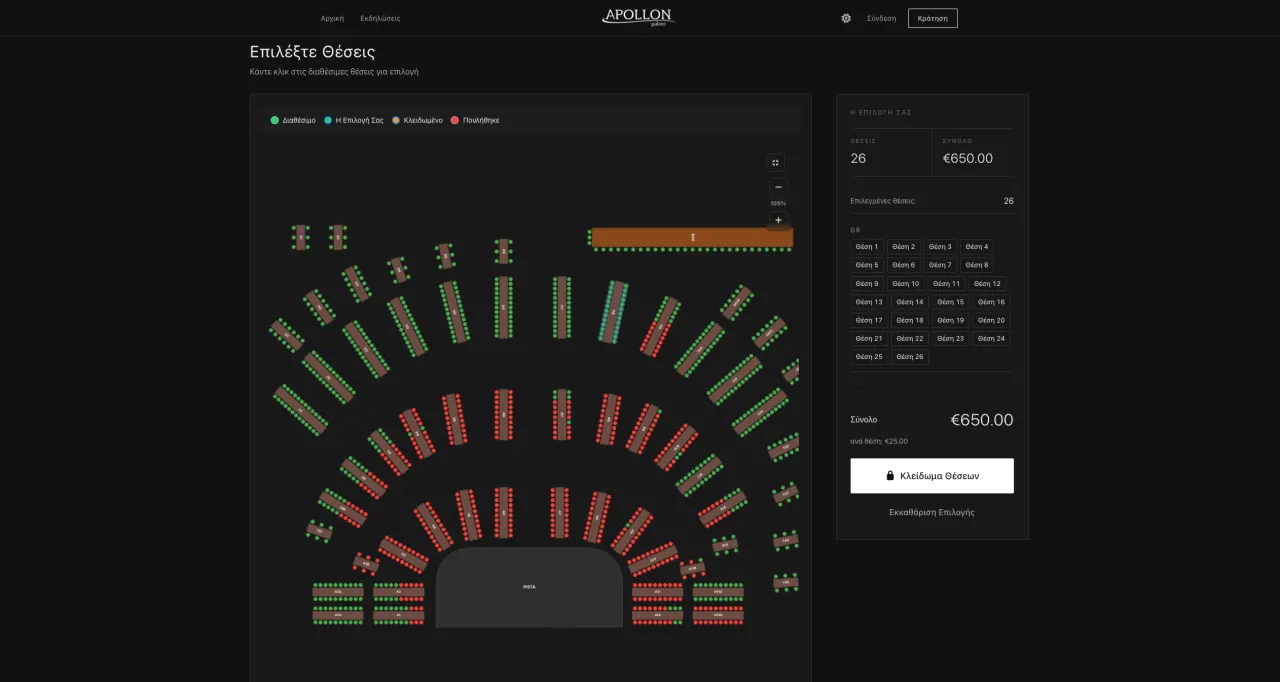Go to the Αρχική page
1280x682 pixels.
click(x=332, y=18)
